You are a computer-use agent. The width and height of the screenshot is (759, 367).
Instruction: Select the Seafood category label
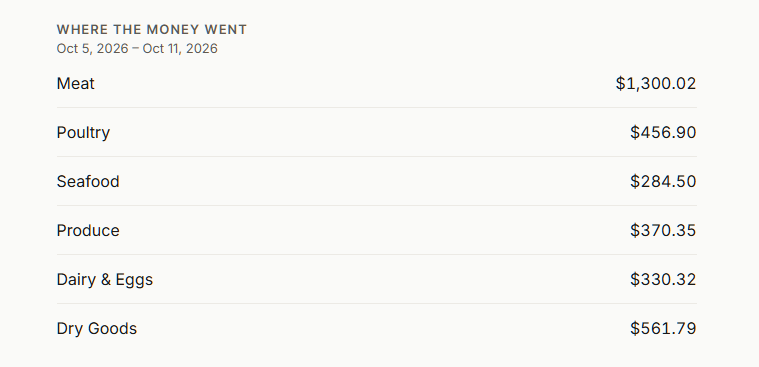point(88,181)
